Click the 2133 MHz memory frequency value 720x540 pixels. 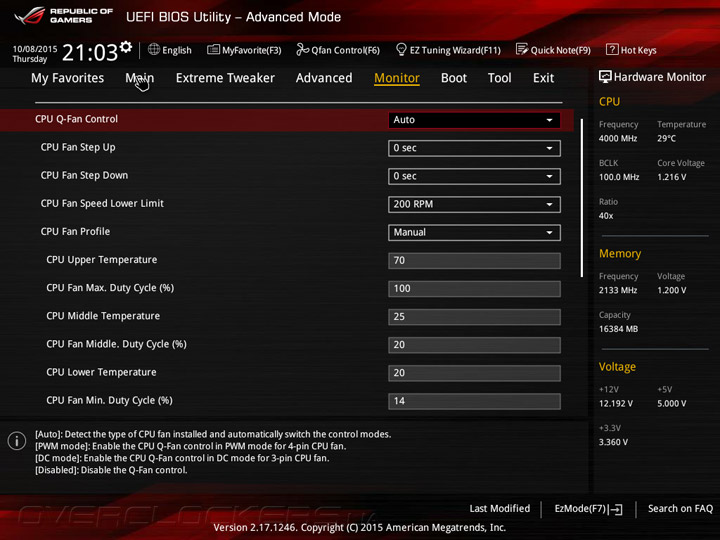tap(618, 290)
